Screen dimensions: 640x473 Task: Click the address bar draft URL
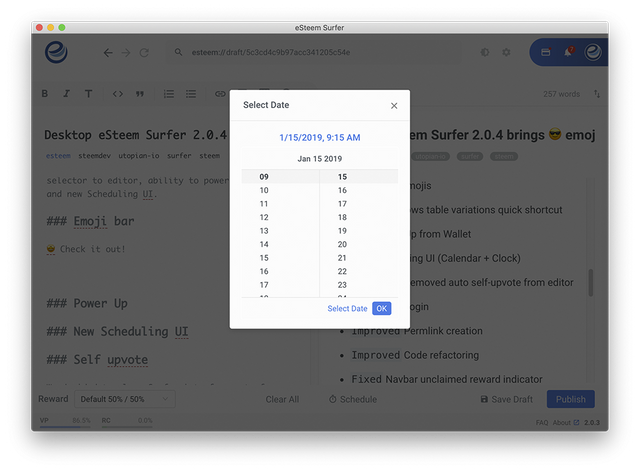tap(271, 52)
